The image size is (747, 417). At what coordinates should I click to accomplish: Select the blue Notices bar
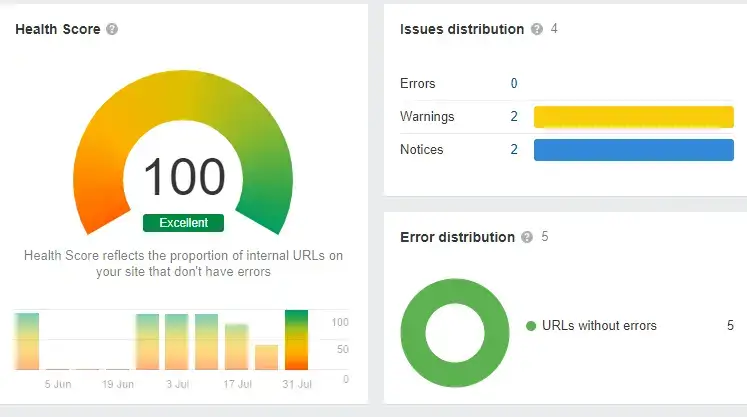pyautogui.click(x=633, y=150)
